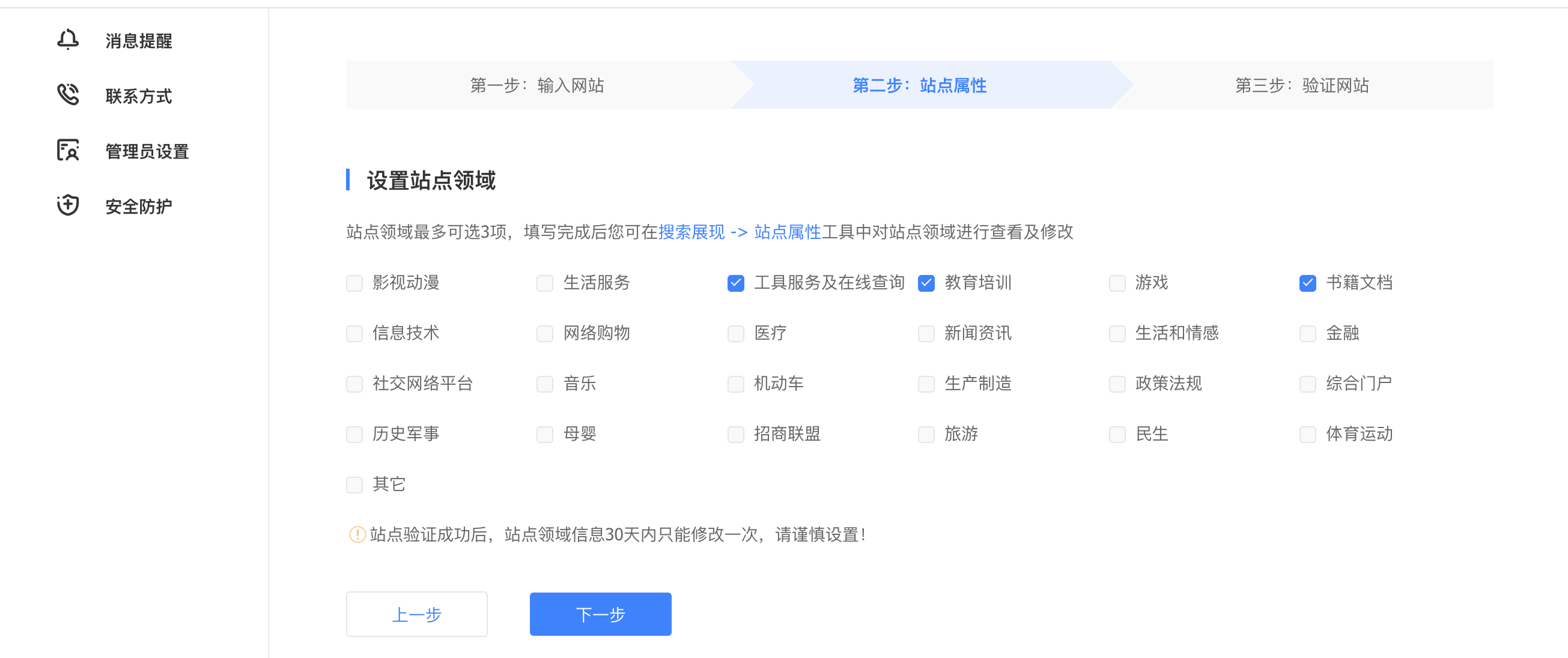1568x658 pixels.
Task: Open 安全防护 in the sidebar
Action: tap(139, 207)
